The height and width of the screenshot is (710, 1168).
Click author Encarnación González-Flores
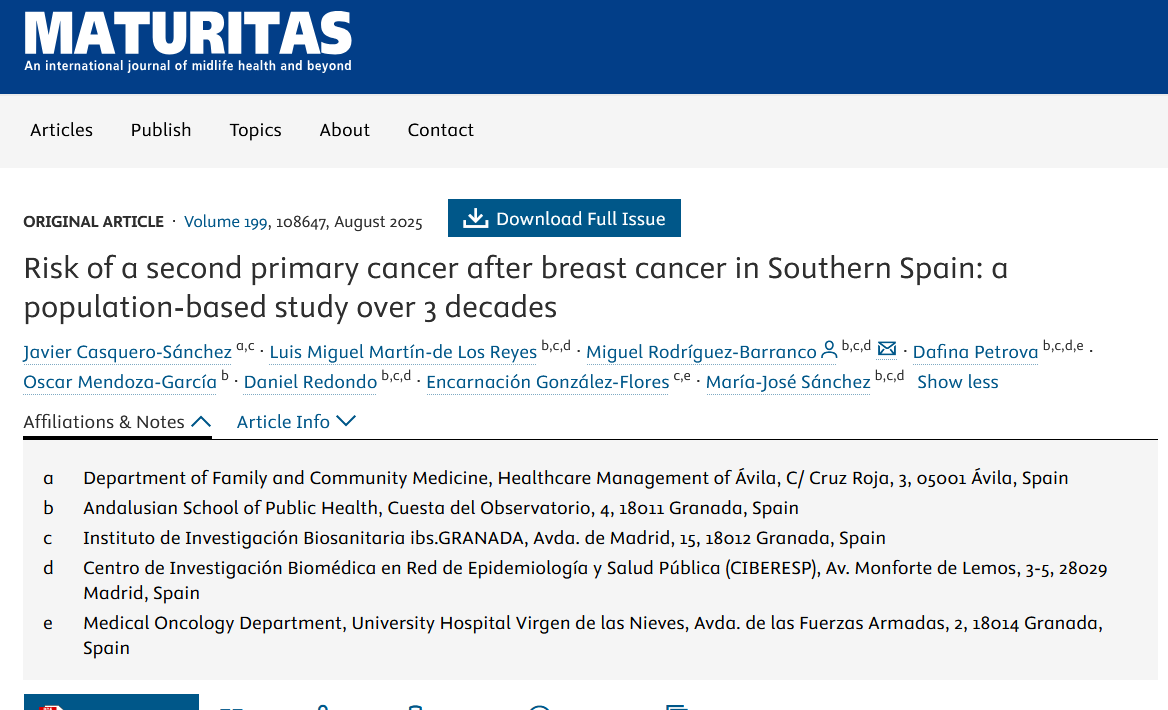(x=548, y=382)
